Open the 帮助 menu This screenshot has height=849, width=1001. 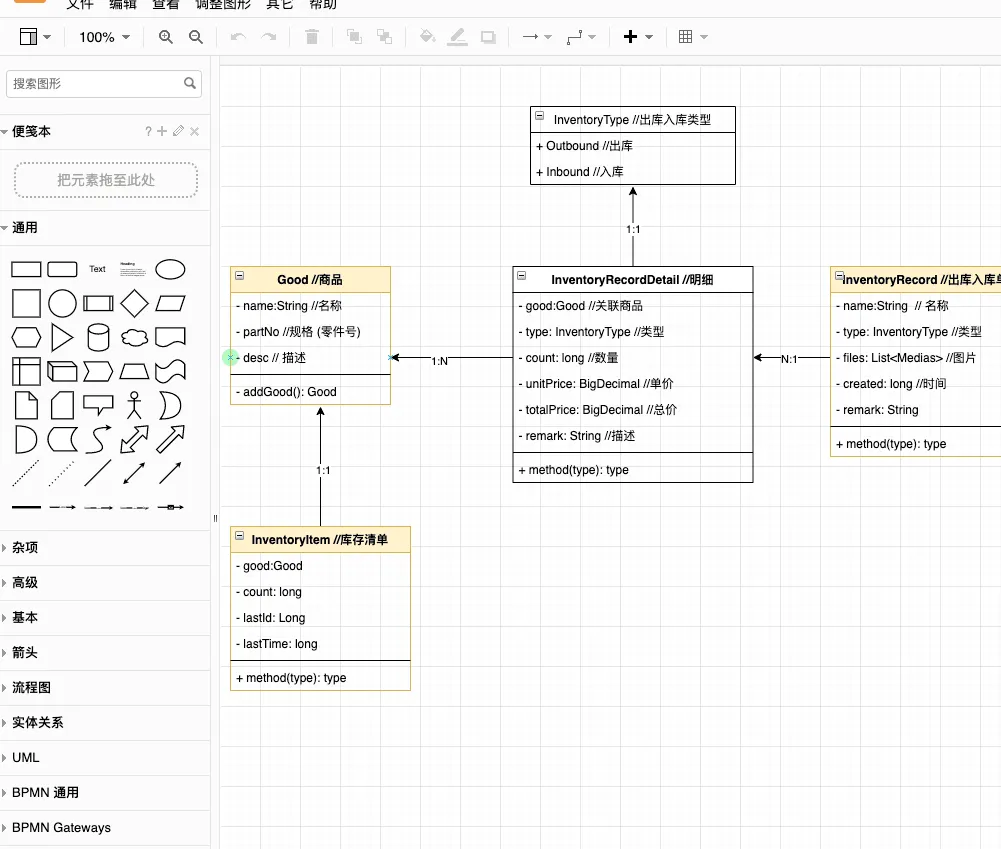pyautogui.click(x=323, y=4)
